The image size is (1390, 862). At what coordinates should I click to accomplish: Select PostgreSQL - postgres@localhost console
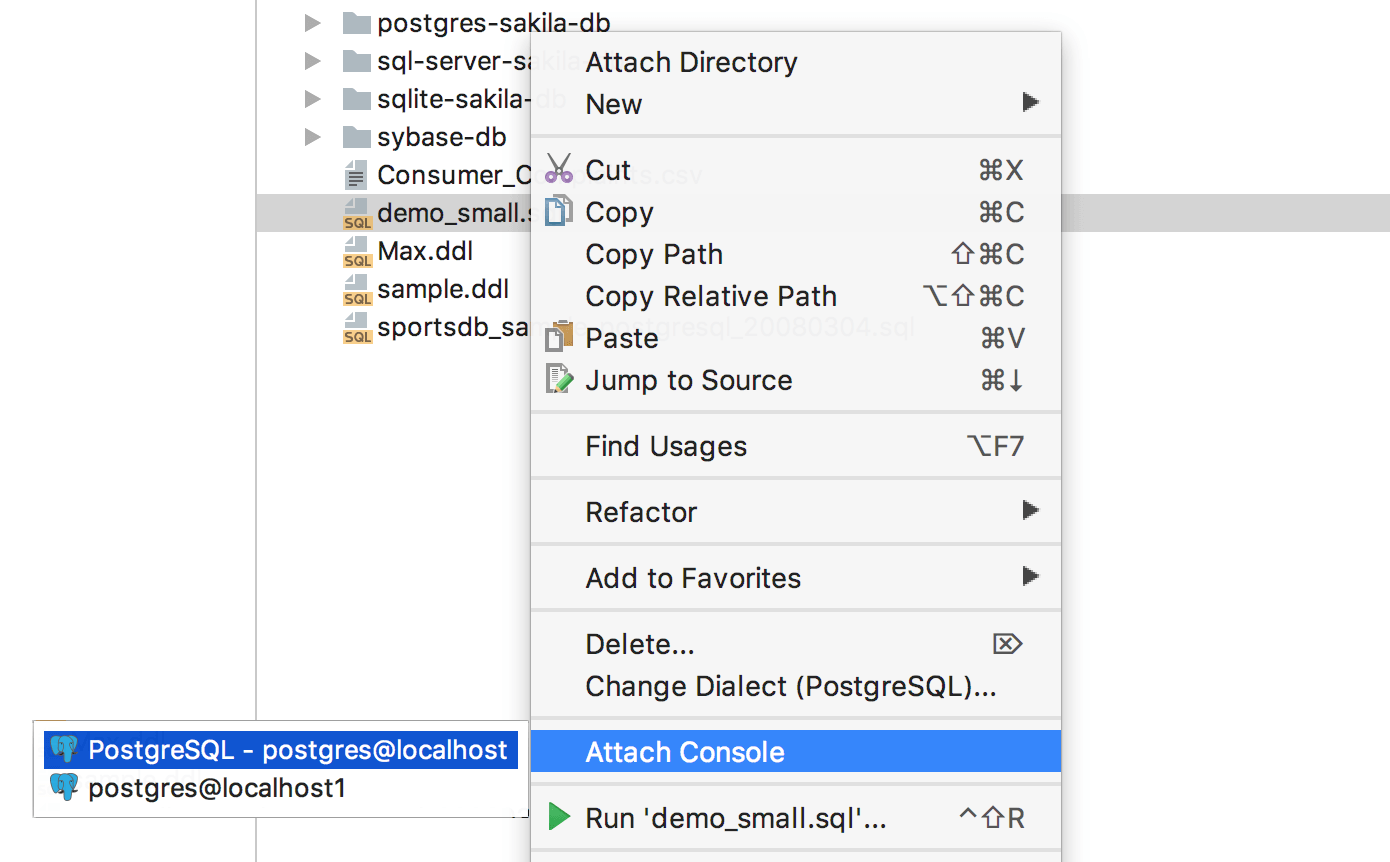[x=280, y=750]
